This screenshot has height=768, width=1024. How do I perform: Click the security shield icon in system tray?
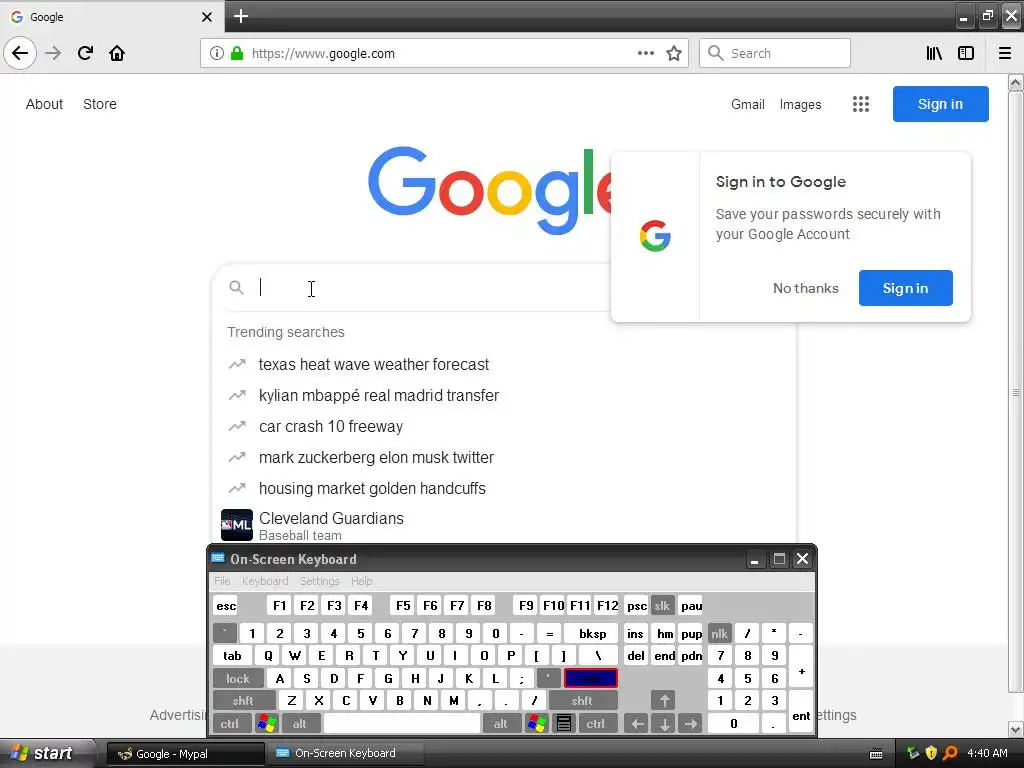click(x=931, y=753)
